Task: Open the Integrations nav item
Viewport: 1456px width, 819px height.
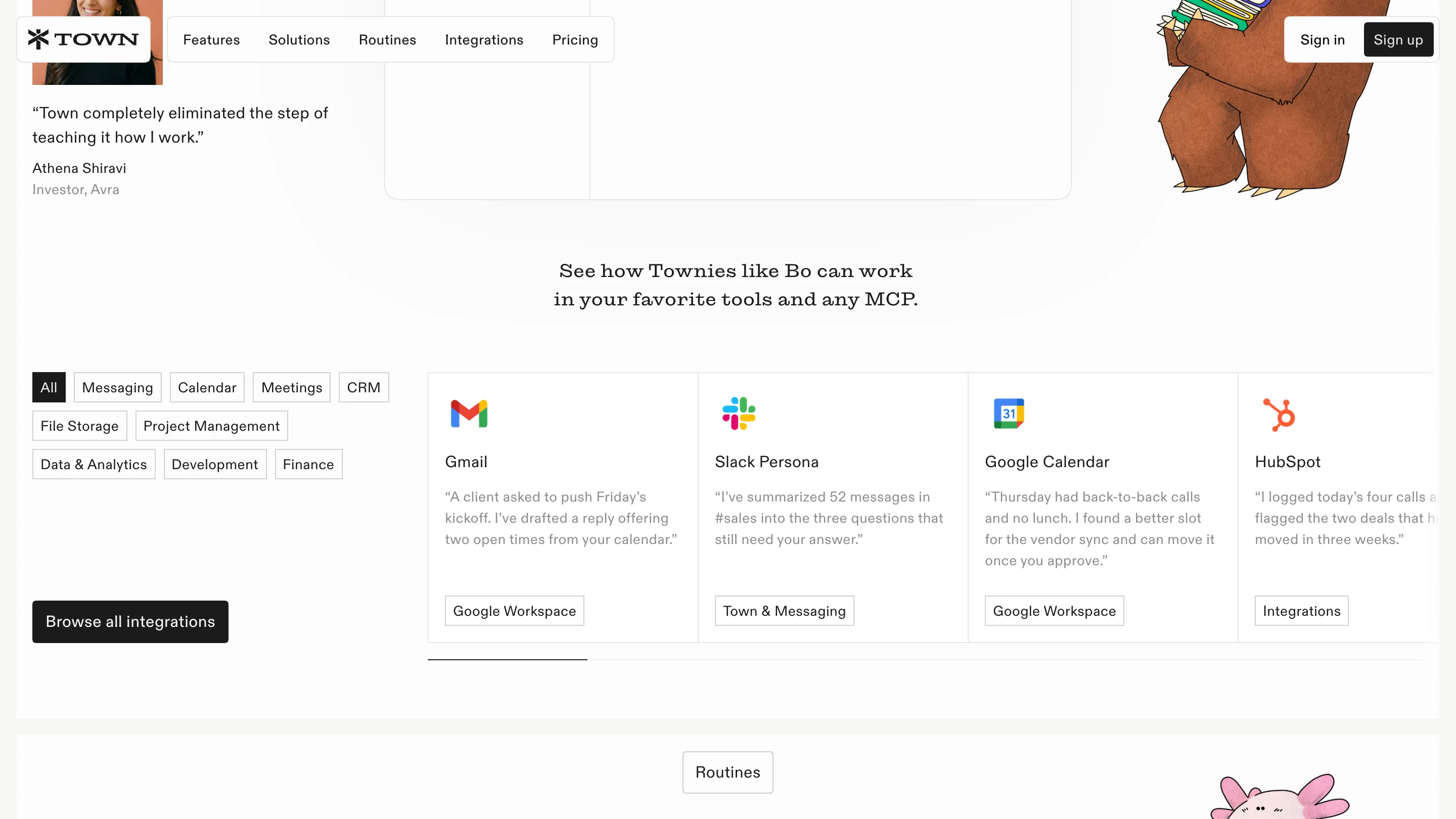Action: (x=484, y=39)
